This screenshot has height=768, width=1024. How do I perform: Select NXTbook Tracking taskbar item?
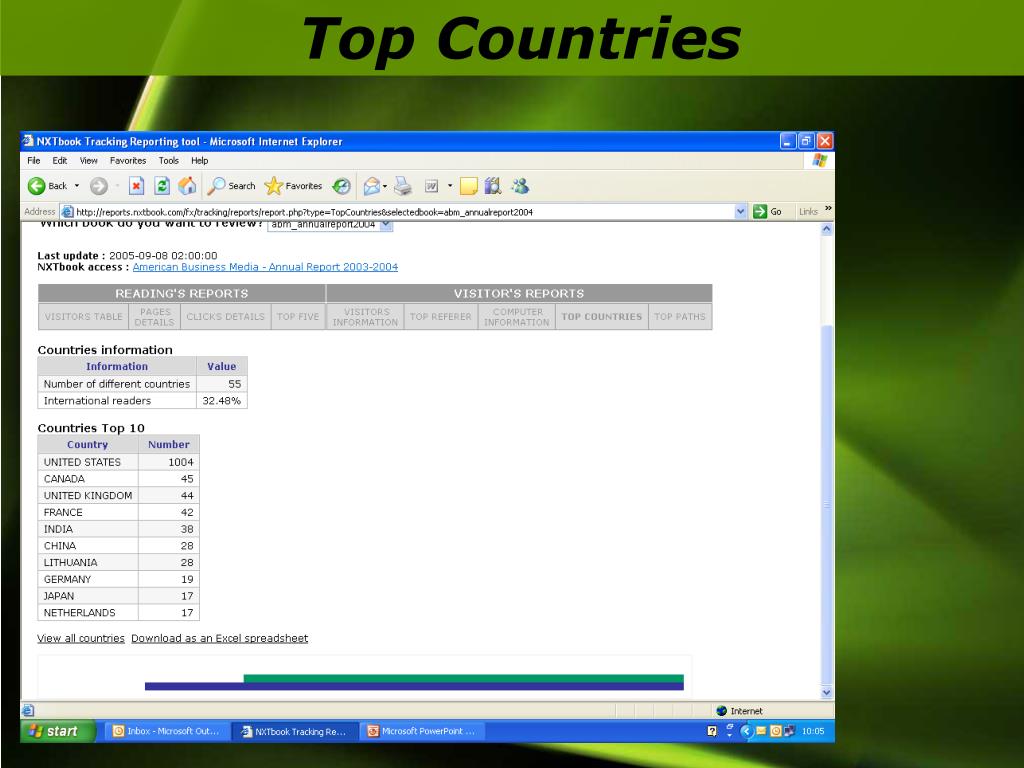tap(295, 731)
